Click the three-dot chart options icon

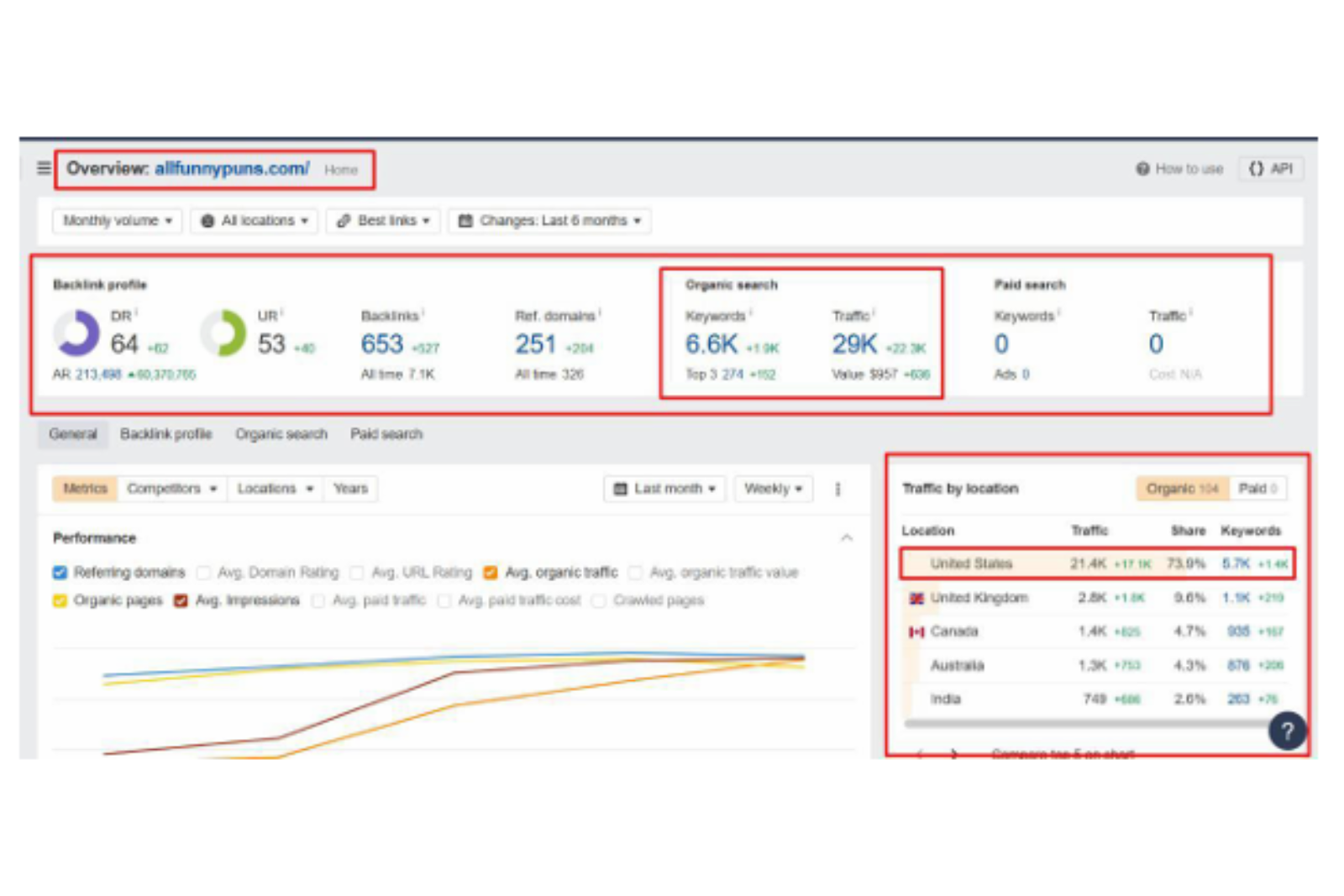coord(837,489)
